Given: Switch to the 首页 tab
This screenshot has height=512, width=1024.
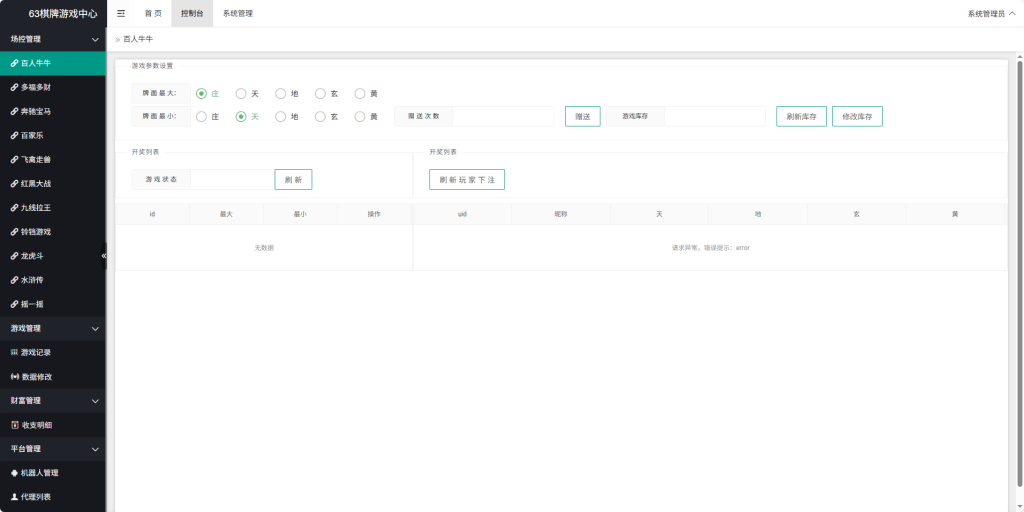Looking at the screenshot, I should tap(153, 14).
